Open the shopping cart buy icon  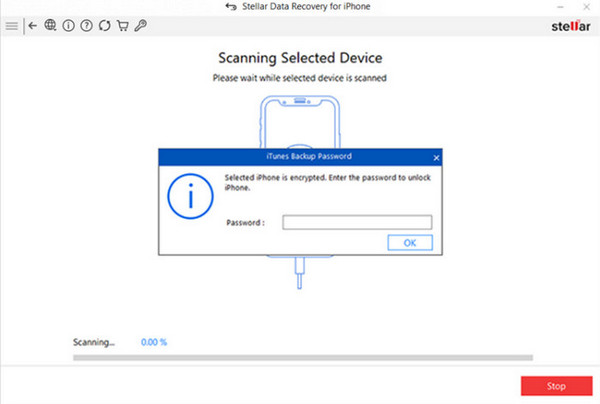tap(122, 26)
